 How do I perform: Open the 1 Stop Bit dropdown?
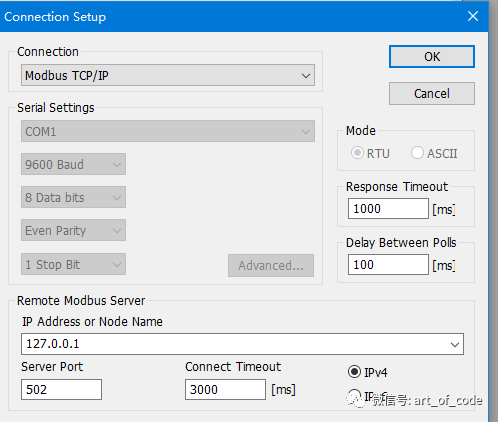[73, 264]
